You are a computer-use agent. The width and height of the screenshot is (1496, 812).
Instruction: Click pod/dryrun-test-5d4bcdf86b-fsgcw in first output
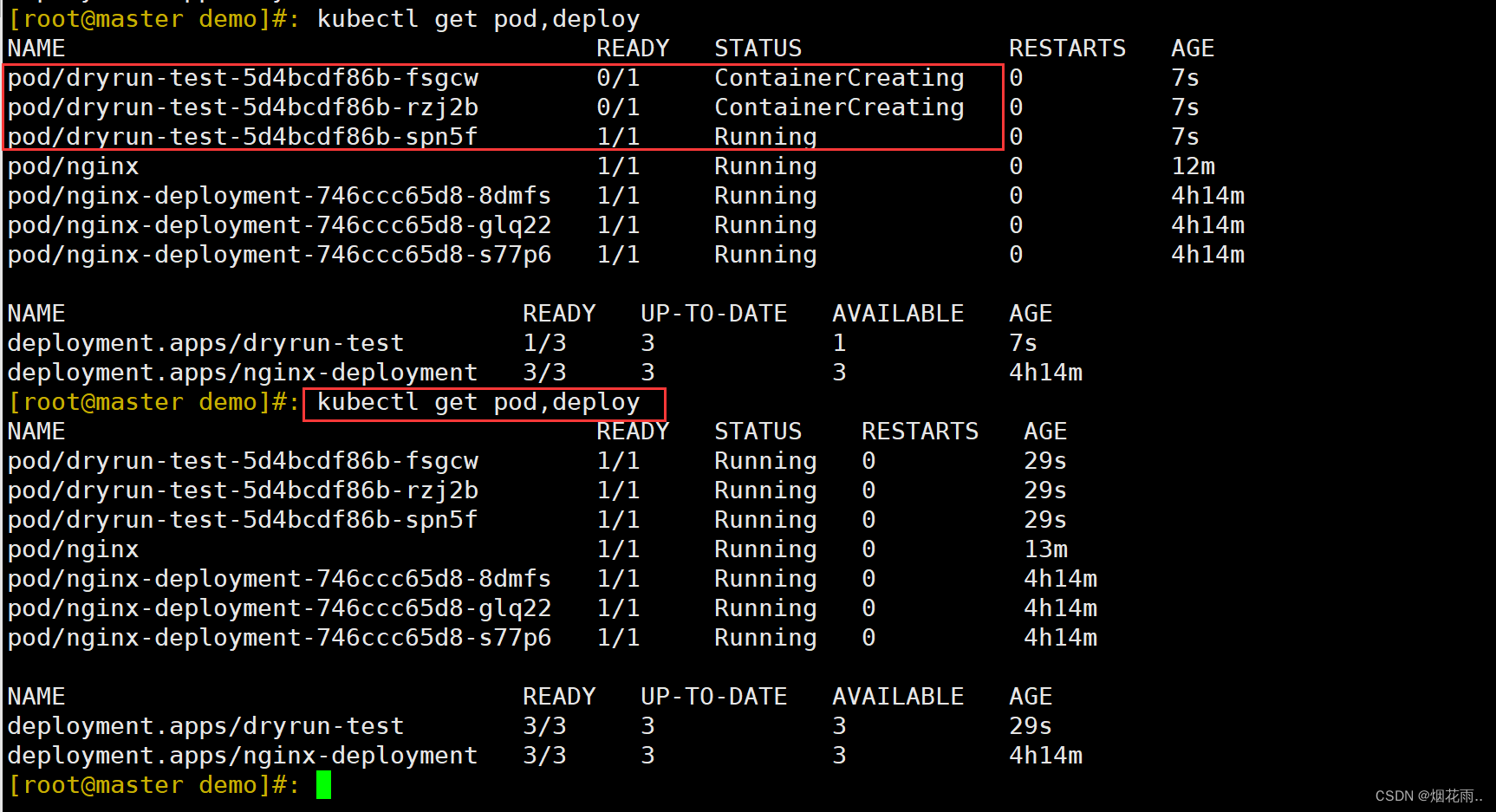click(243, 78)
